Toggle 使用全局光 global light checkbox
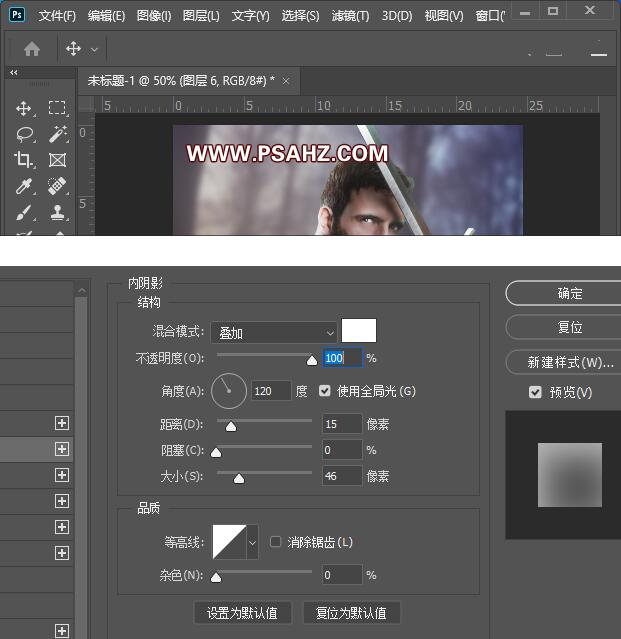The image size is (621, 639). pos(325,391)
